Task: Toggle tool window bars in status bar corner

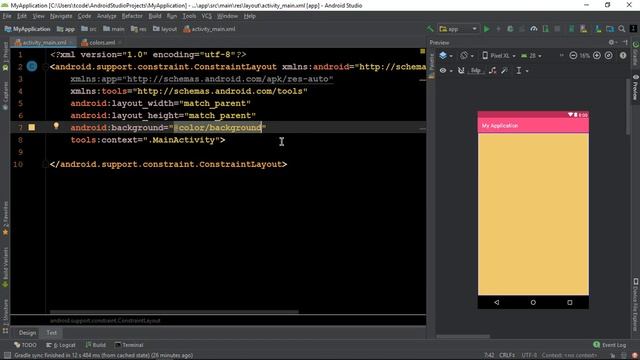Action: point(7,356)
